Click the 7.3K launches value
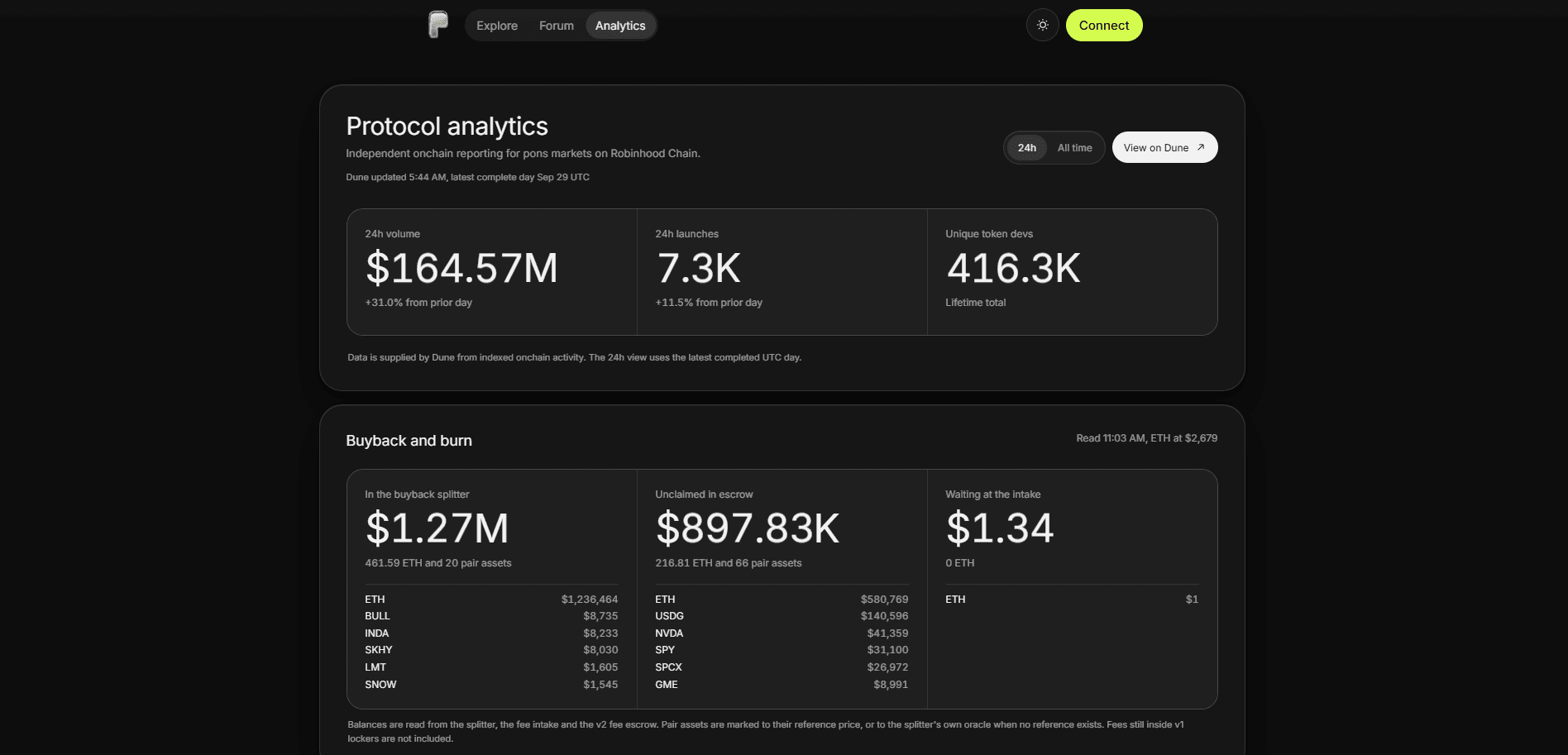 click(698, 268)
